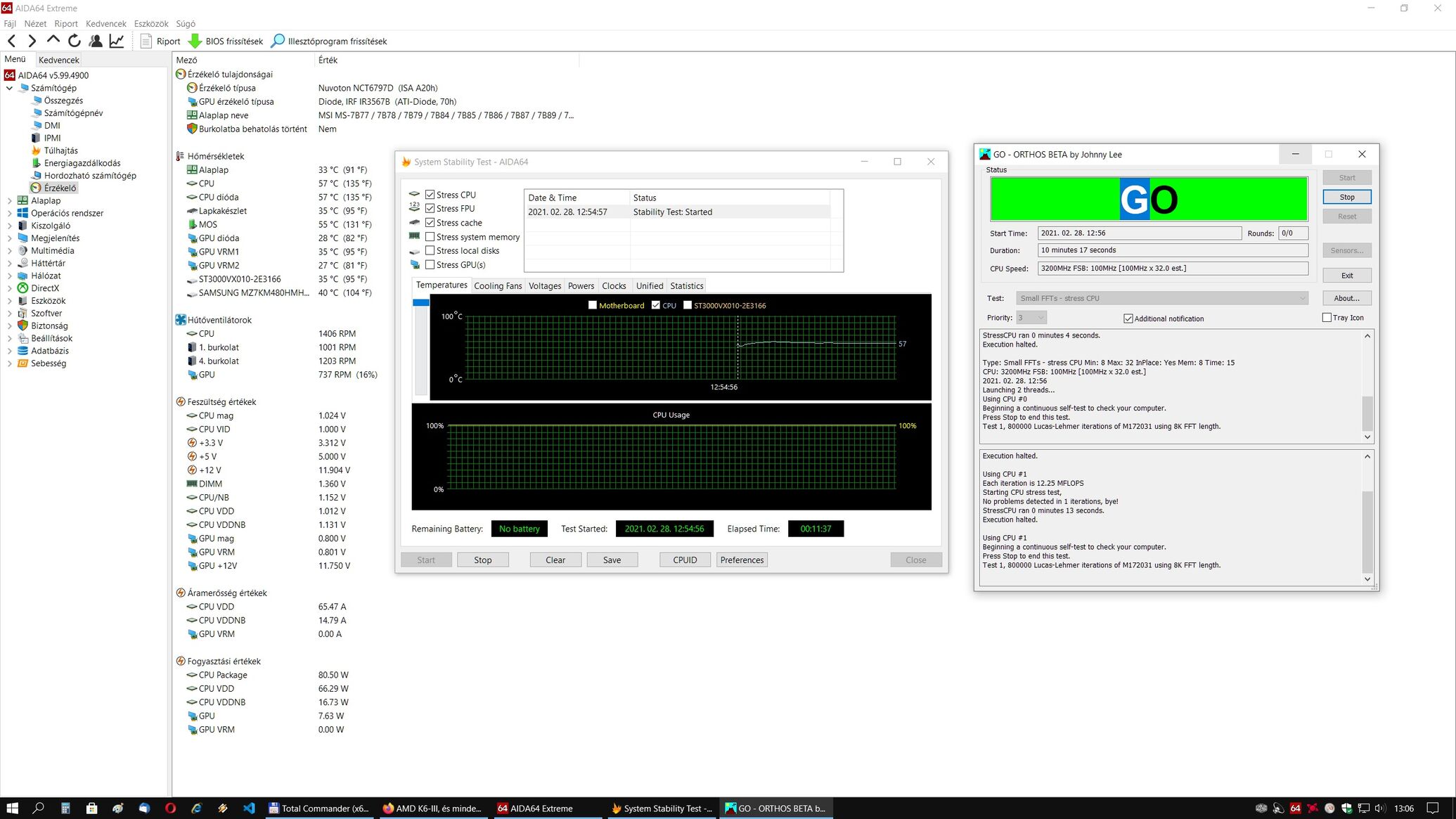Open the Test type dropdown in ORTHOS
Image resolution: width=1456 pixels, height=819 pixels.
click(x=1162, y=298)
